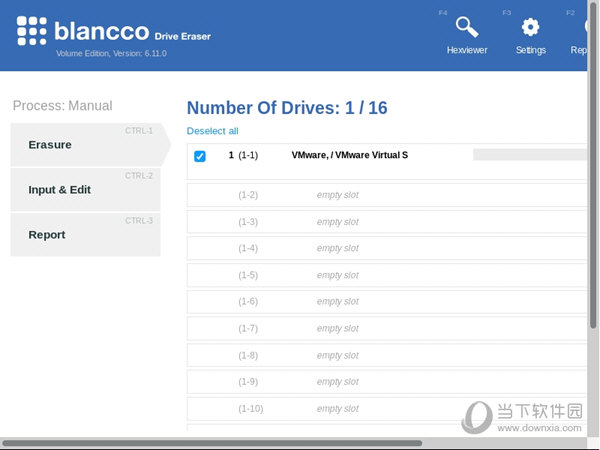Image resolution: width=600 pixels, height=450 pixels.
Task: Click the 1 (1-1) drive number label
Action: pyautogui.click(x=243, y=155)
